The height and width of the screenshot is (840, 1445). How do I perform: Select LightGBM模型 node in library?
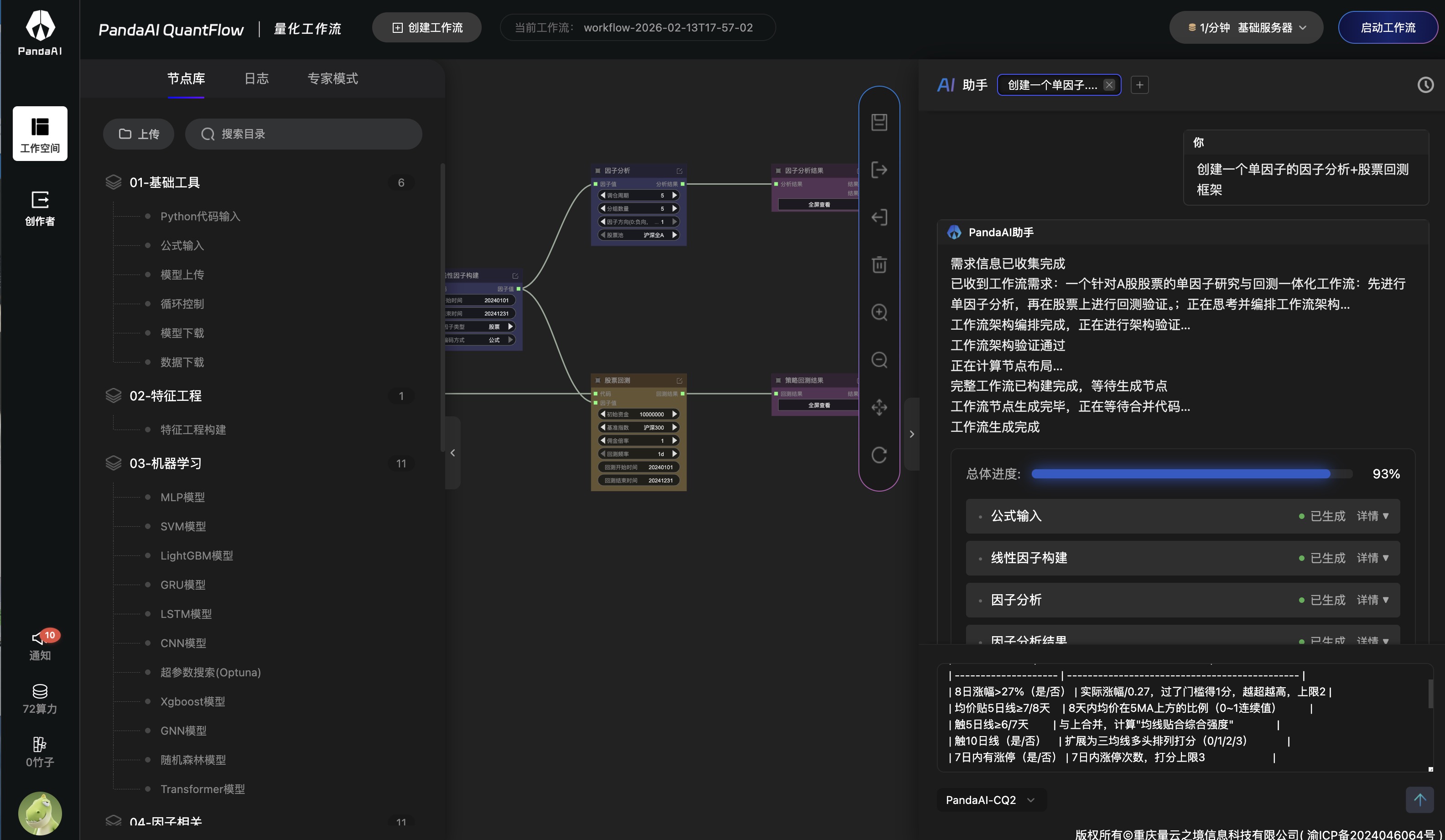(x=197, y=555)
